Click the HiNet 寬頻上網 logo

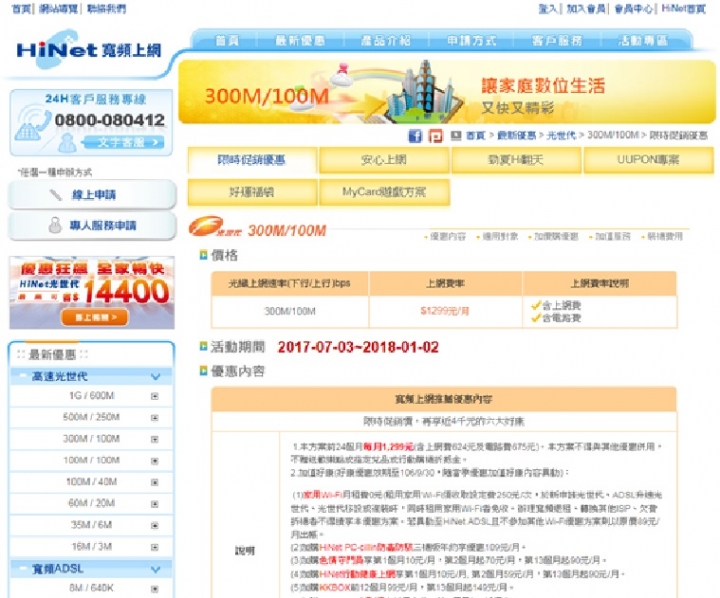point(89,50)
